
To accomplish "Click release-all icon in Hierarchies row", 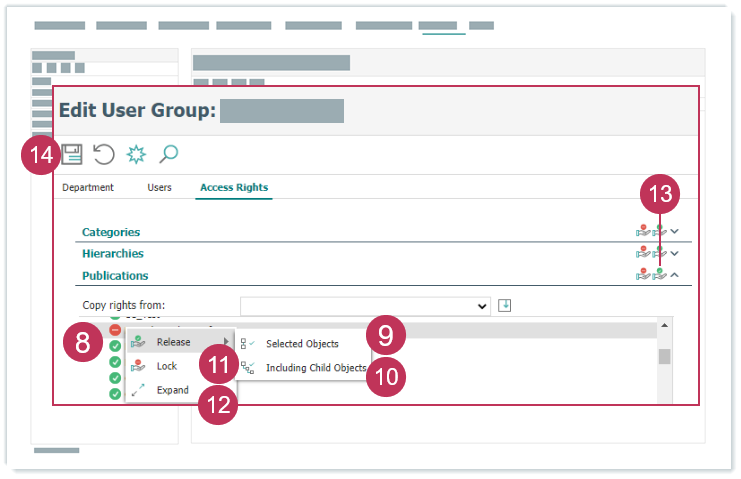I will coord(659,254).
